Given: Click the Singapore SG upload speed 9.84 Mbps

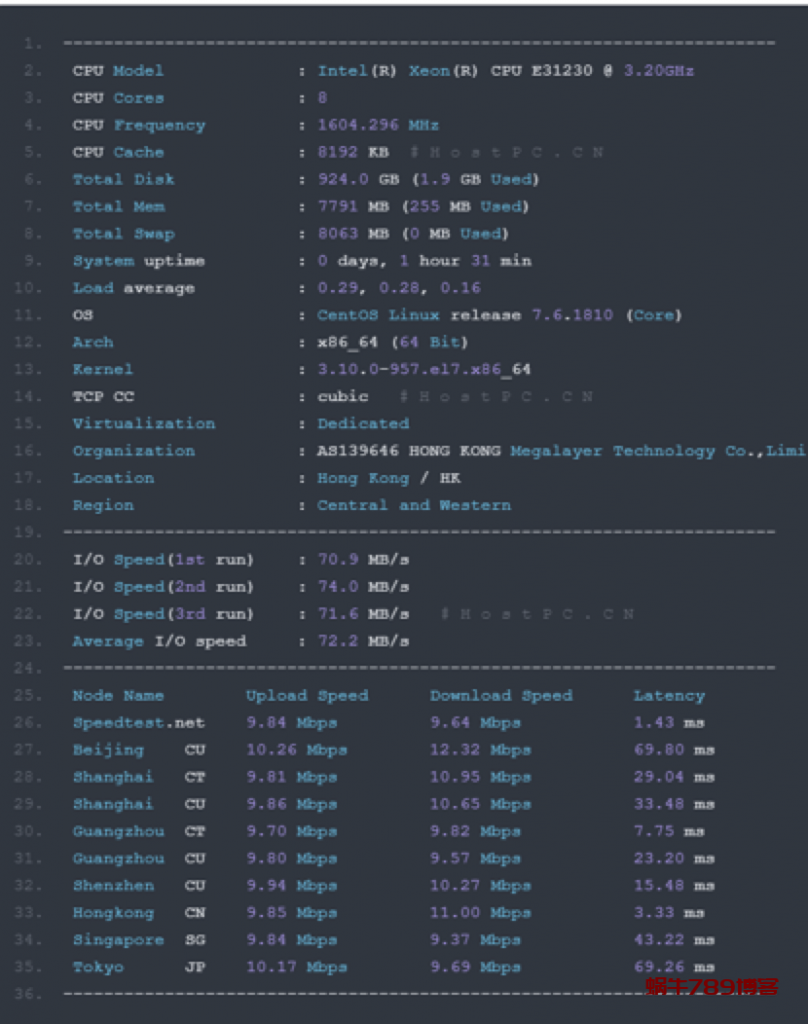Looking at the screenshot, I should coord(292,940).
